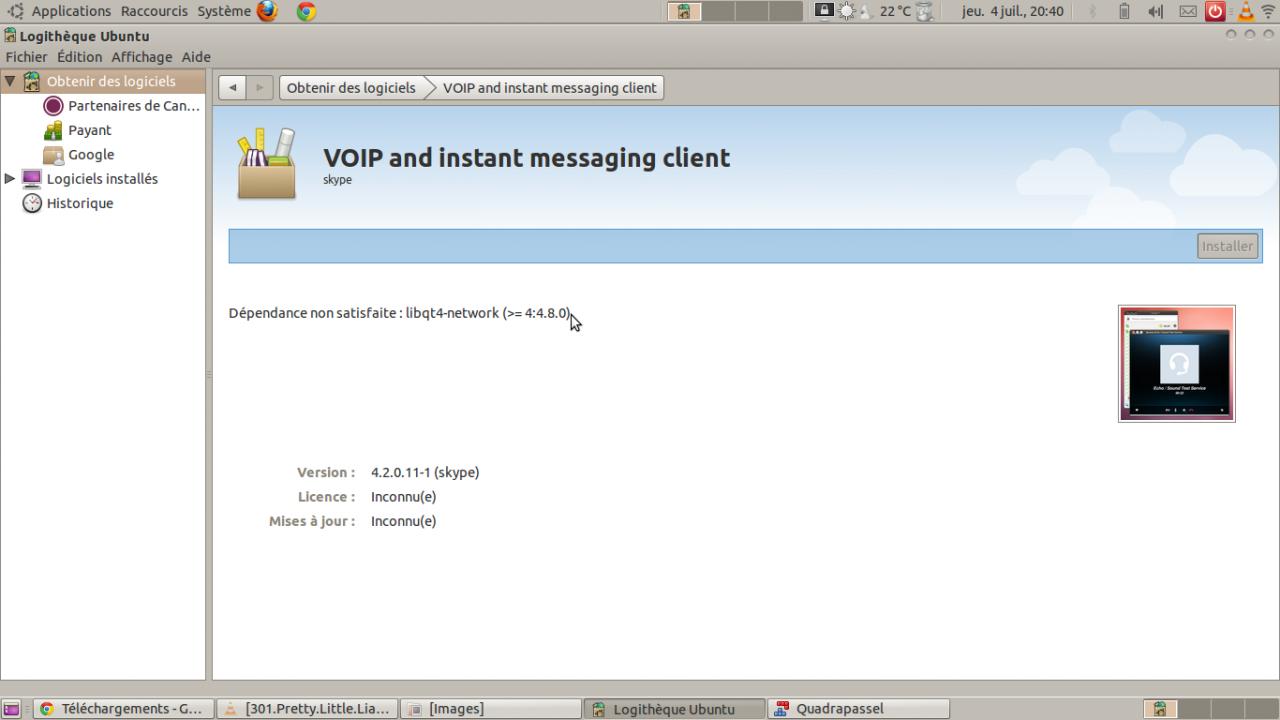Click the Skype package box icon
1280x720 pixels.
click(x=266, y=163)
